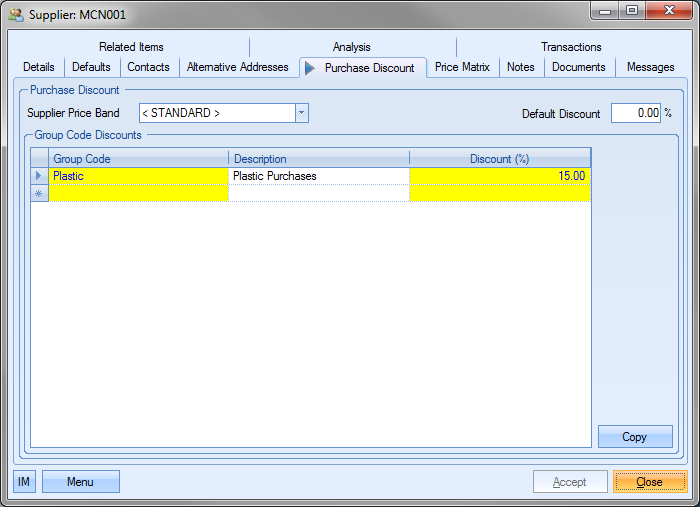Open the Analysis tab
This screenshot has width=700, height=507.
tap(352, 47)
